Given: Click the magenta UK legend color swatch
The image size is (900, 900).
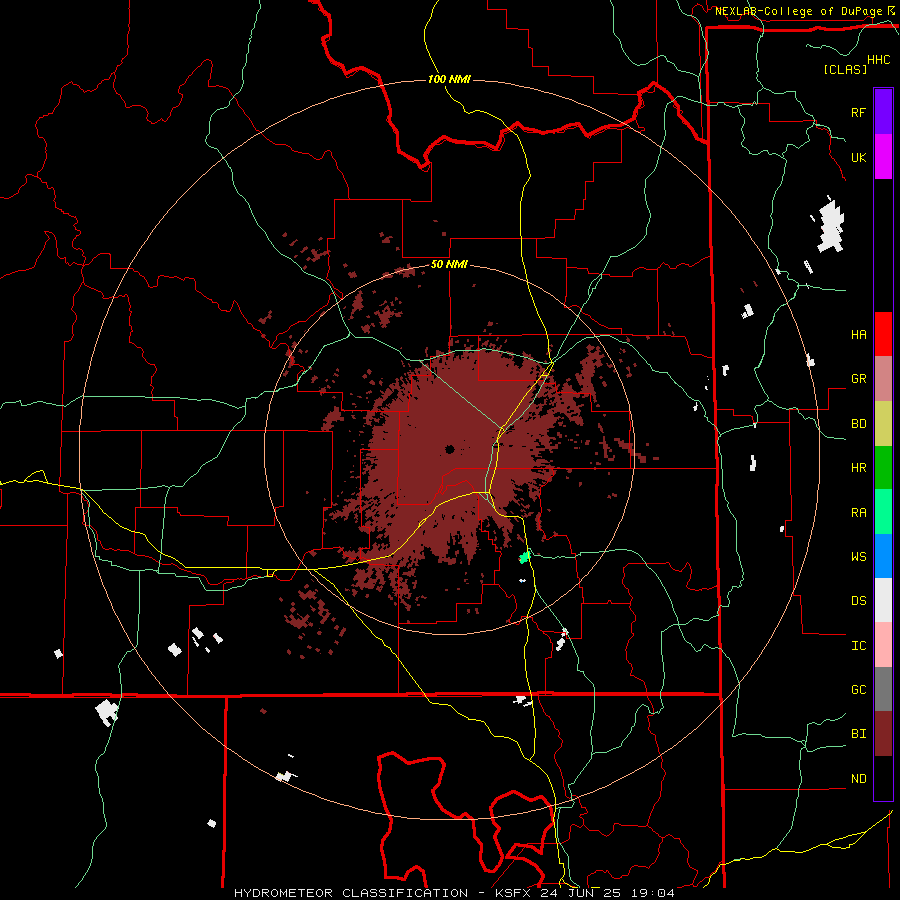Looking at the screenshot, I should click(x=883, y=157).
